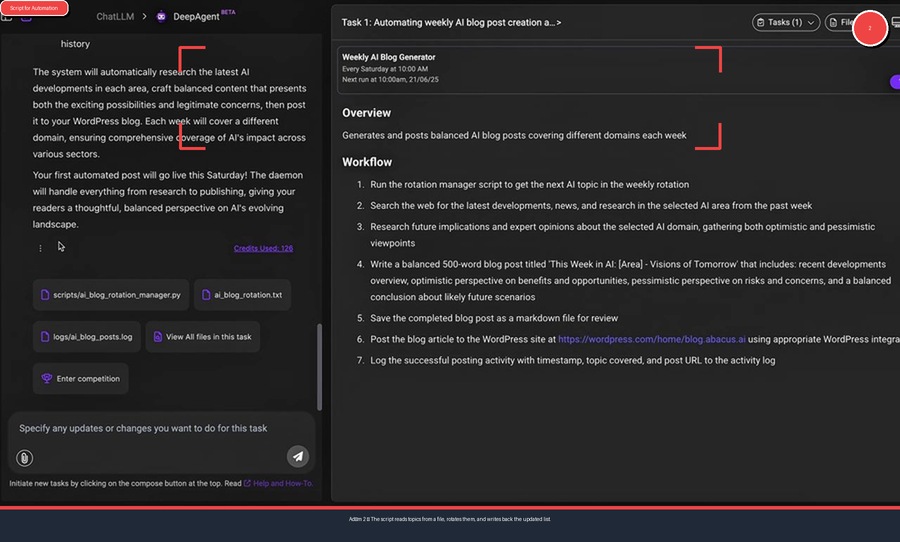Screen dimensions: 900x542
Task: Click View All files in this task
Action: (x=202, y=337)
